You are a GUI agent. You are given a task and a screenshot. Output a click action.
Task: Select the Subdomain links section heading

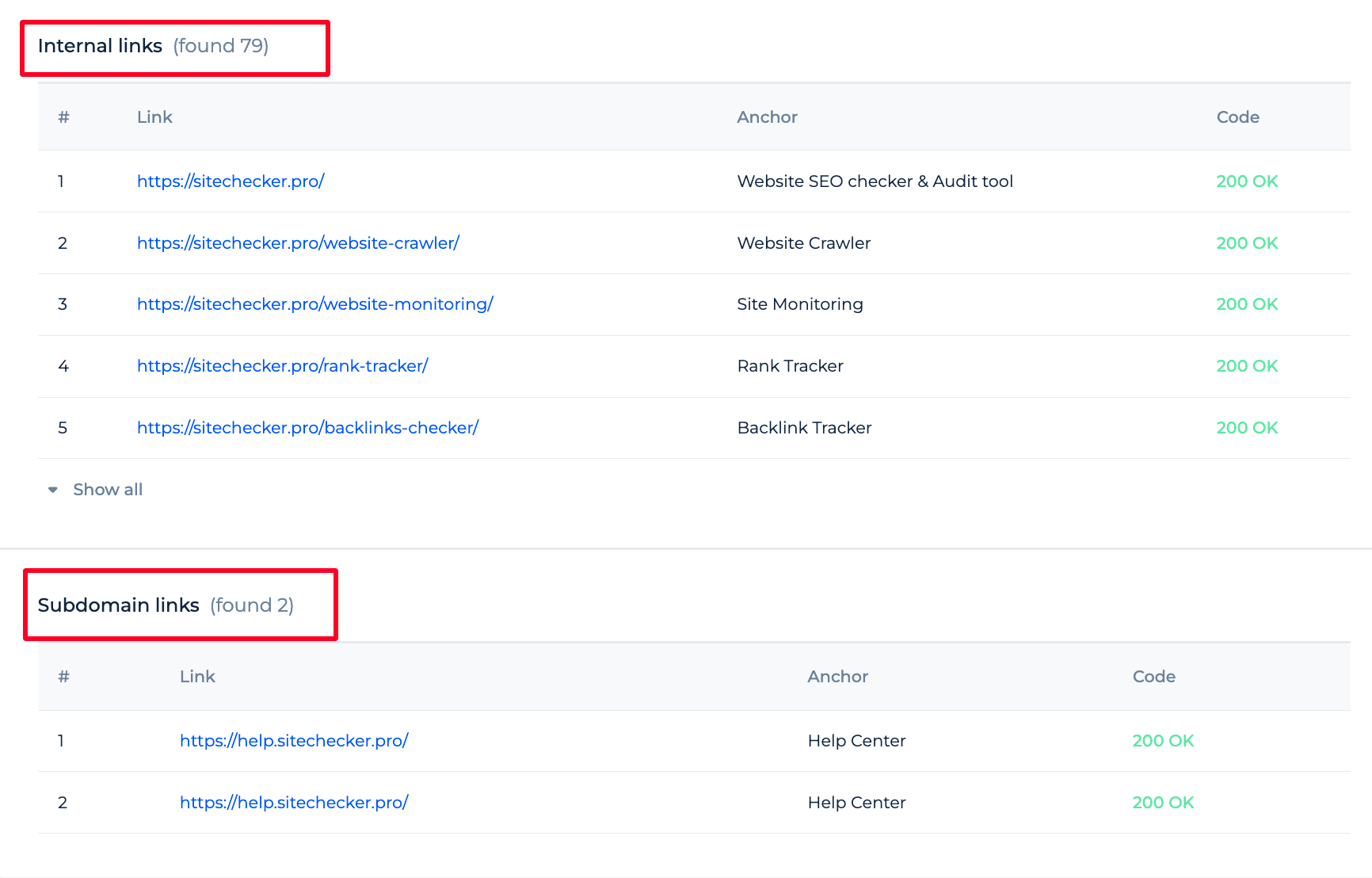coord(119,605)
